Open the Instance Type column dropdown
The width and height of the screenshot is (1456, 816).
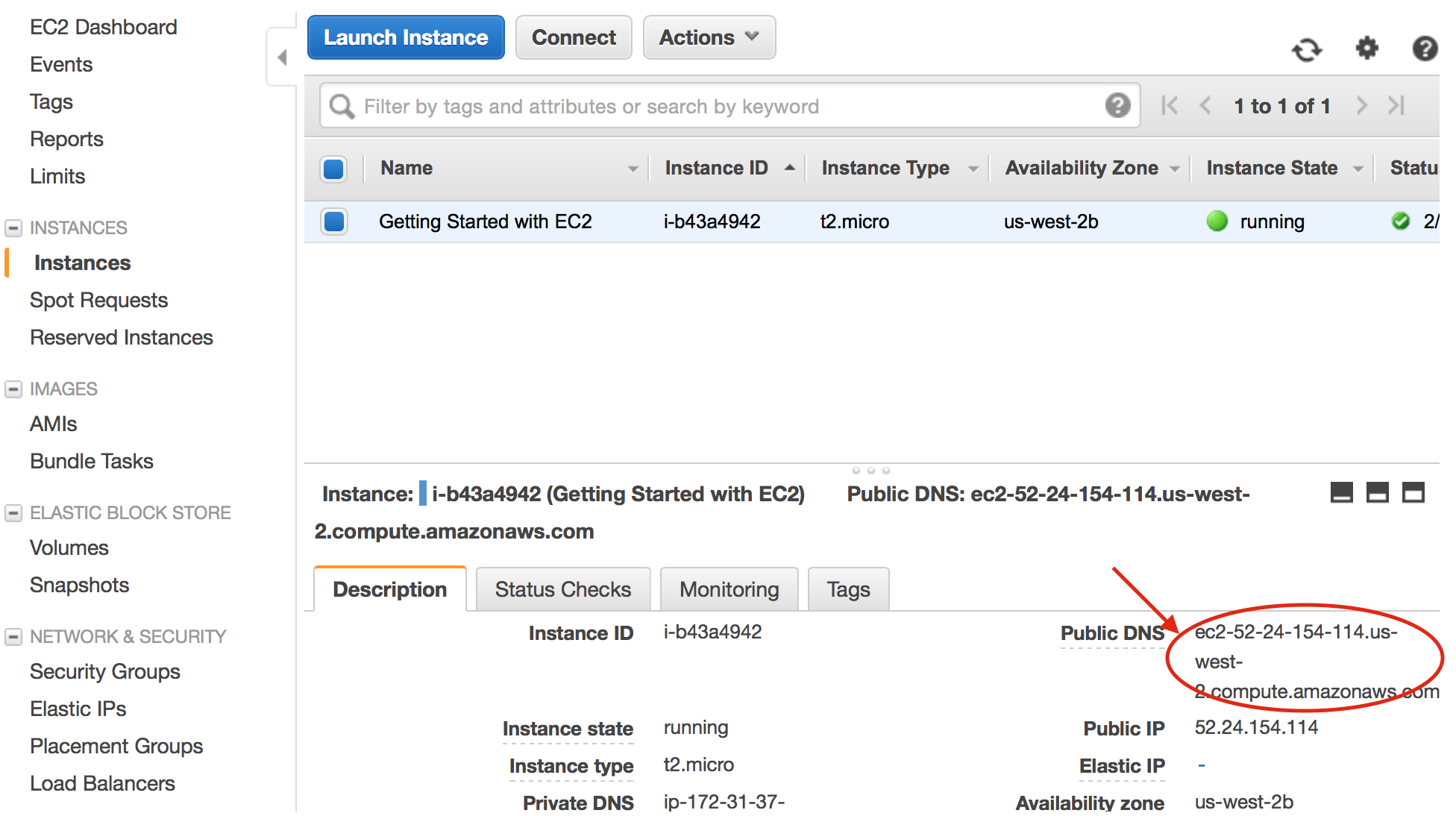click(x=973, y=169)
